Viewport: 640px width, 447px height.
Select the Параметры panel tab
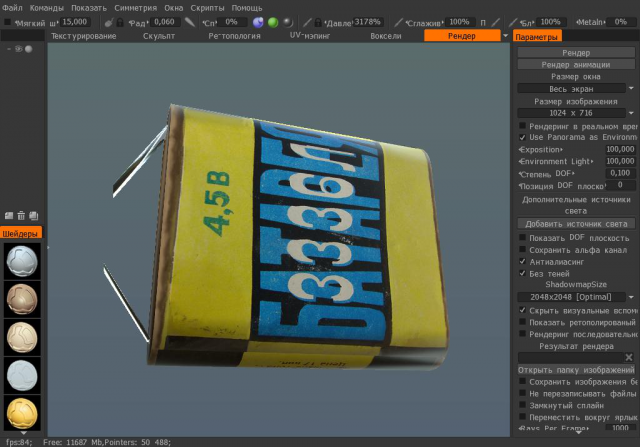tap(537, 37)
